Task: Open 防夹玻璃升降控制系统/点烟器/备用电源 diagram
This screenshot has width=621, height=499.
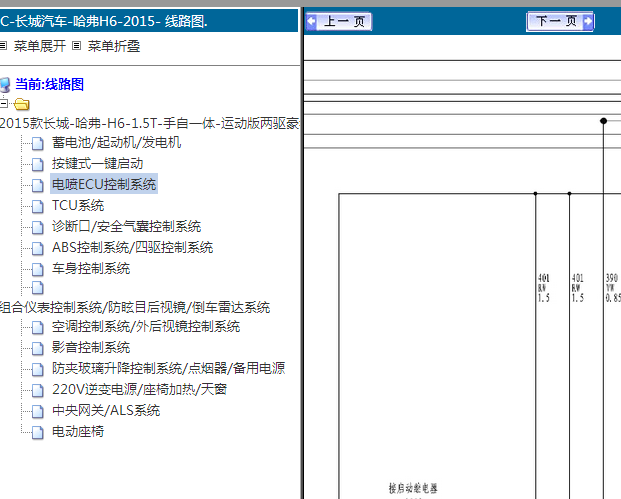Action: tap(169, 368)
